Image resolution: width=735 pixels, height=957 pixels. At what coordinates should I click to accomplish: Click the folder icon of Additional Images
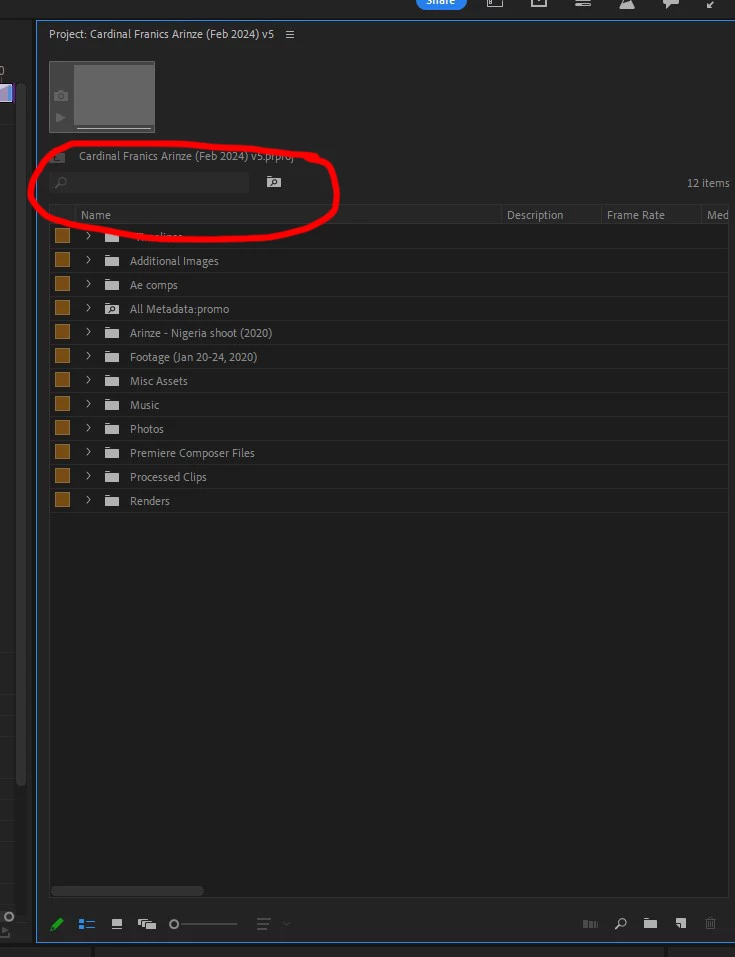[x=112, y=261]
